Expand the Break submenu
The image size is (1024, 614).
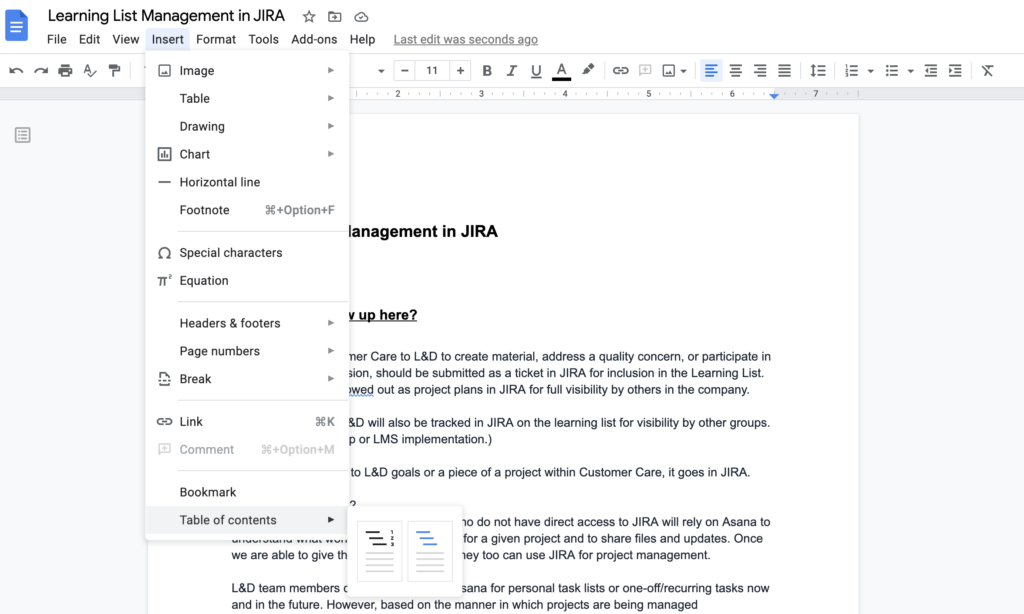coord(247,379)
